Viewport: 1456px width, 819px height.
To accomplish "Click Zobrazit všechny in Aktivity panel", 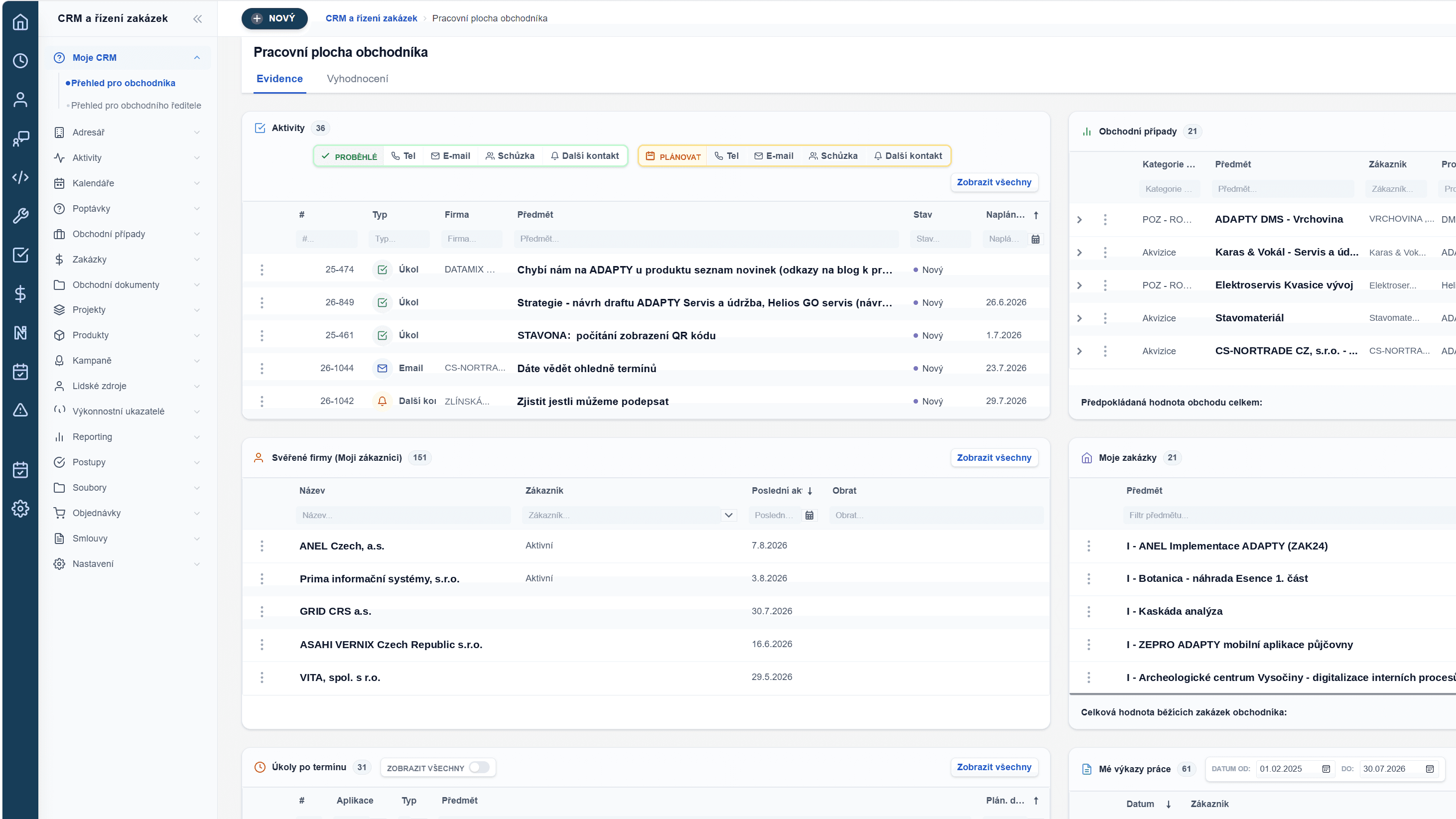I will point(994,182).
